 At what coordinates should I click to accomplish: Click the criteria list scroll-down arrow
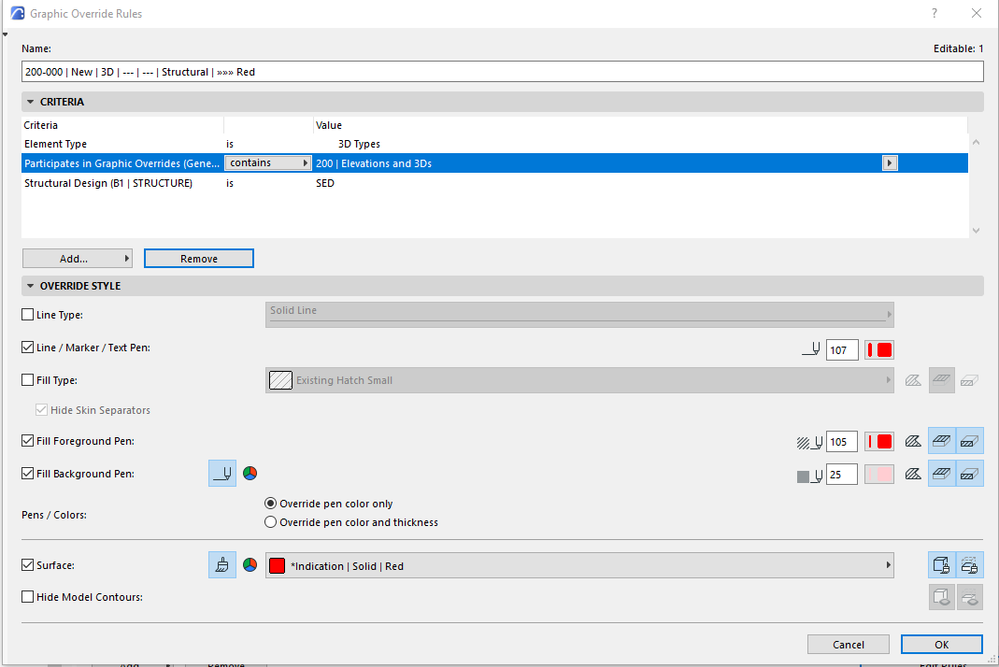tap(975, 231)
